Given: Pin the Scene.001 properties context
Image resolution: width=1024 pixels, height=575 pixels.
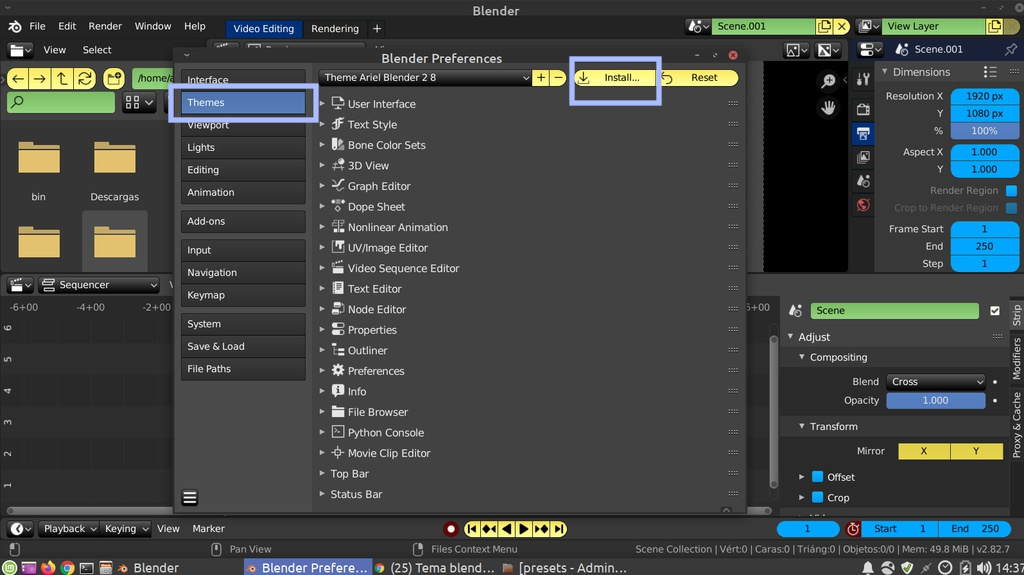Looking at the screenshot, I should pos(1011,50).
